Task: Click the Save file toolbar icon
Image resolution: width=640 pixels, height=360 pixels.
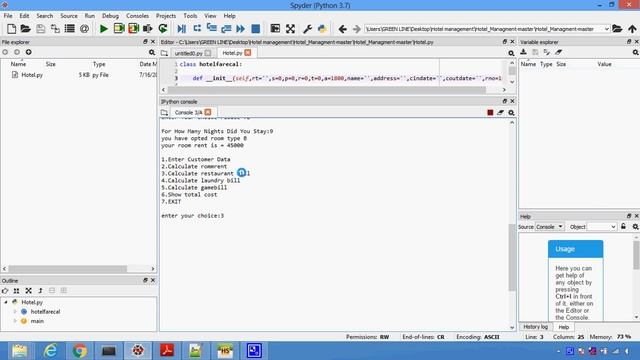Action: 40,29
